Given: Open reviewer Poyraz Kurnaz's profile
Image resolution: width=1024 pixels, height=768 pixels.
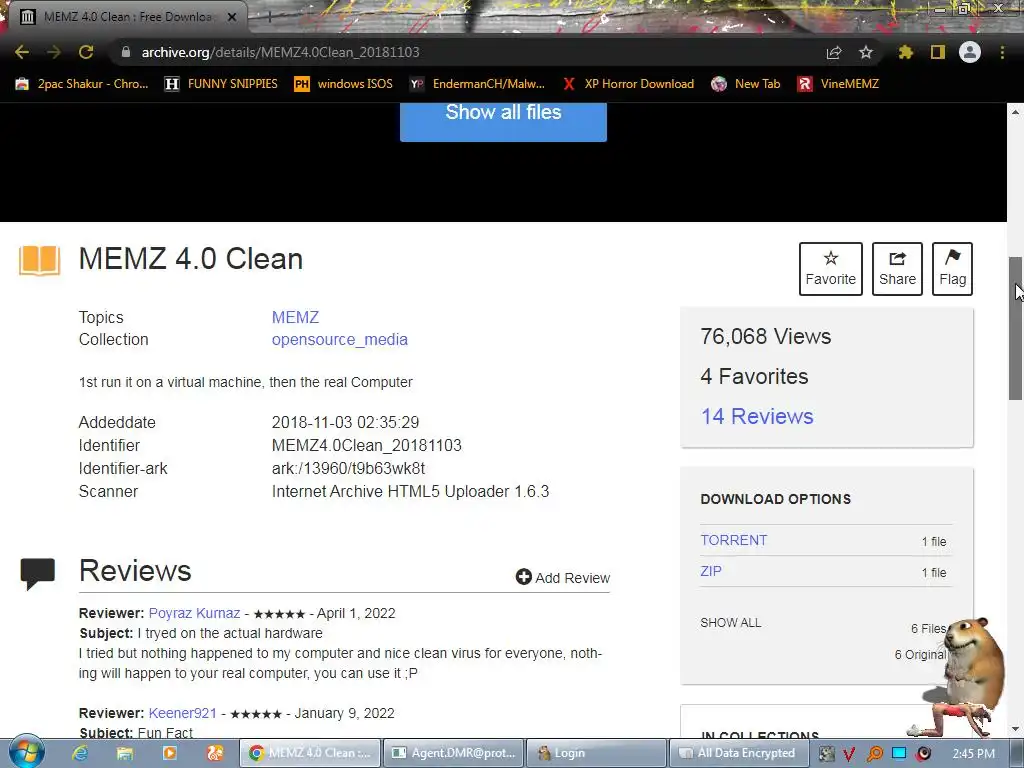Looking at the screenshot, I should 195,613.
